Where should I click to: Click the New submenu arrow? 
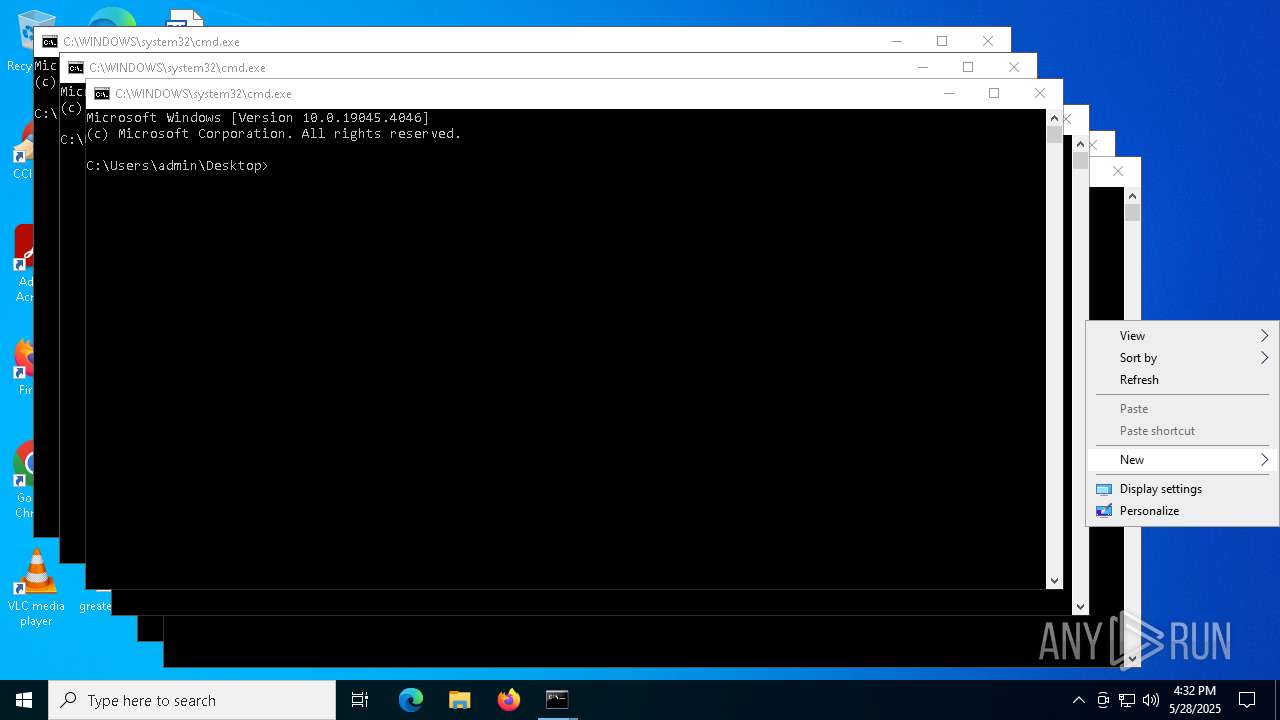point(1264,460)
